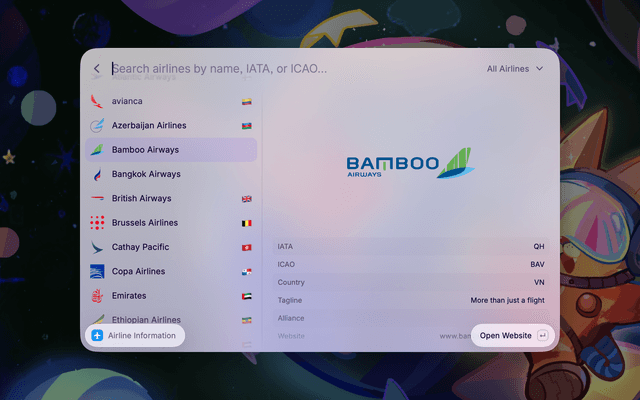Select Ethiopian Airlines in the list

pyautogui.click(x=146, y=320)
